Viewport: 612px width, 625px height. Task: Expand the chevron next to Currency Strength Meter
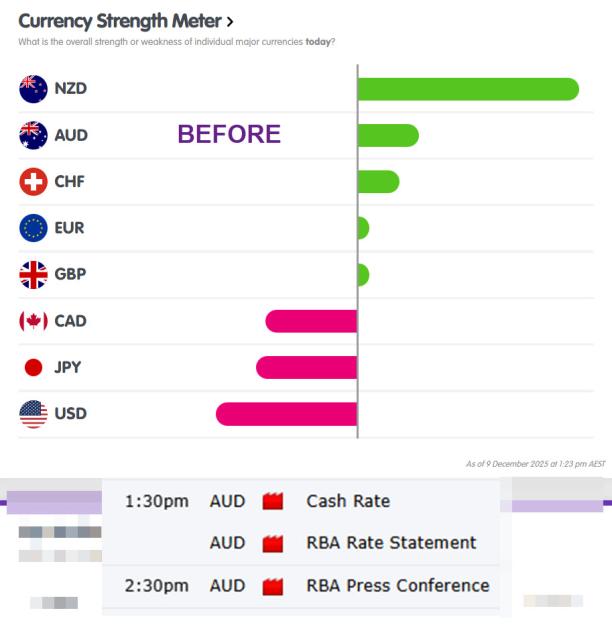coord(230,22)
